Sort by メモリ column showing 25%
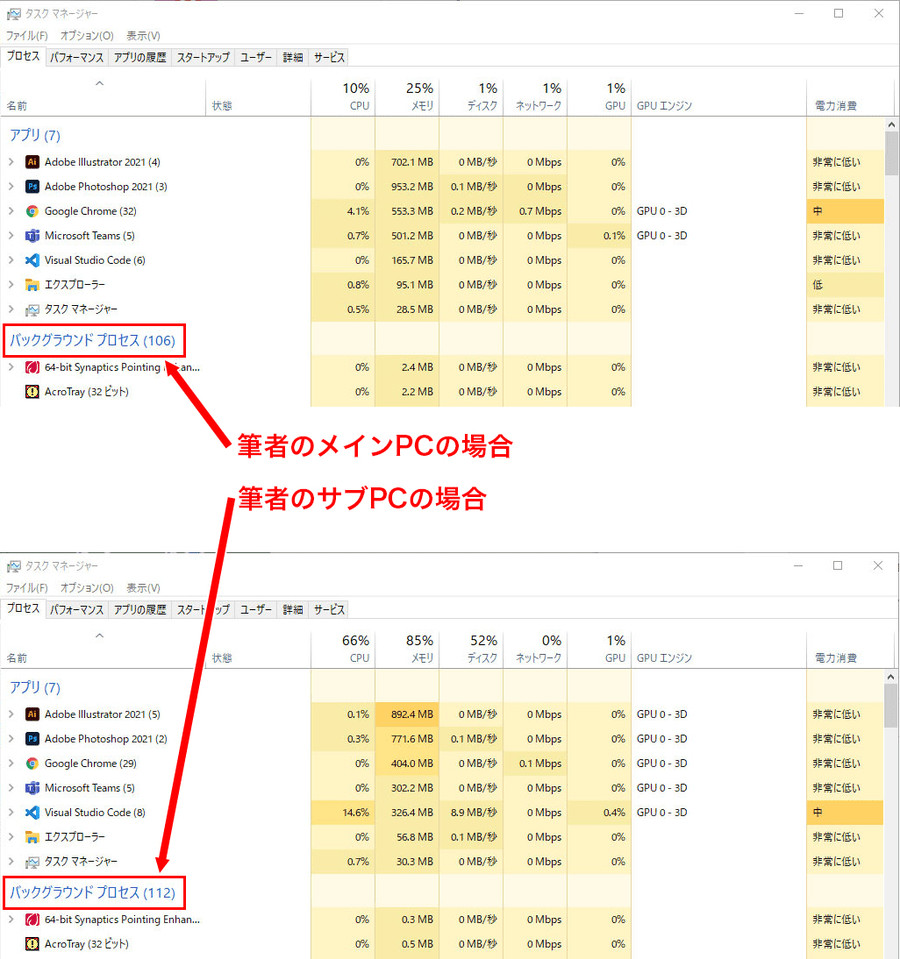This screenshot has height=959, width=900. click(407, 97)
